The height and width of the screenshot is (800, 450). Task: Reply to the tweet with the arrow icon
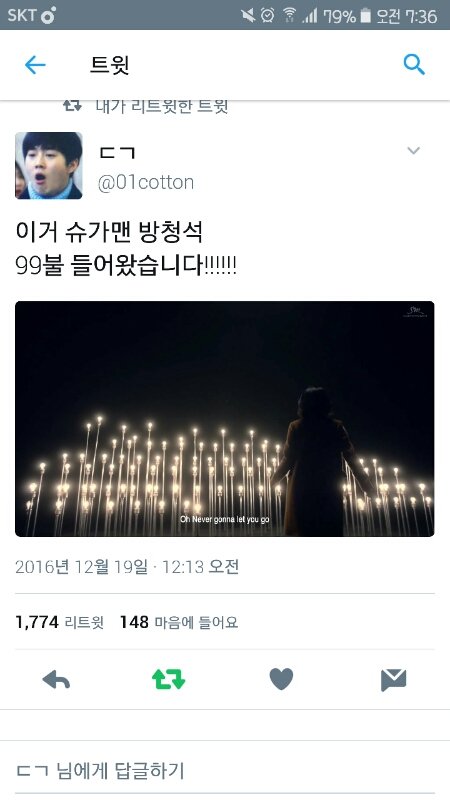[x=56, y=680]
